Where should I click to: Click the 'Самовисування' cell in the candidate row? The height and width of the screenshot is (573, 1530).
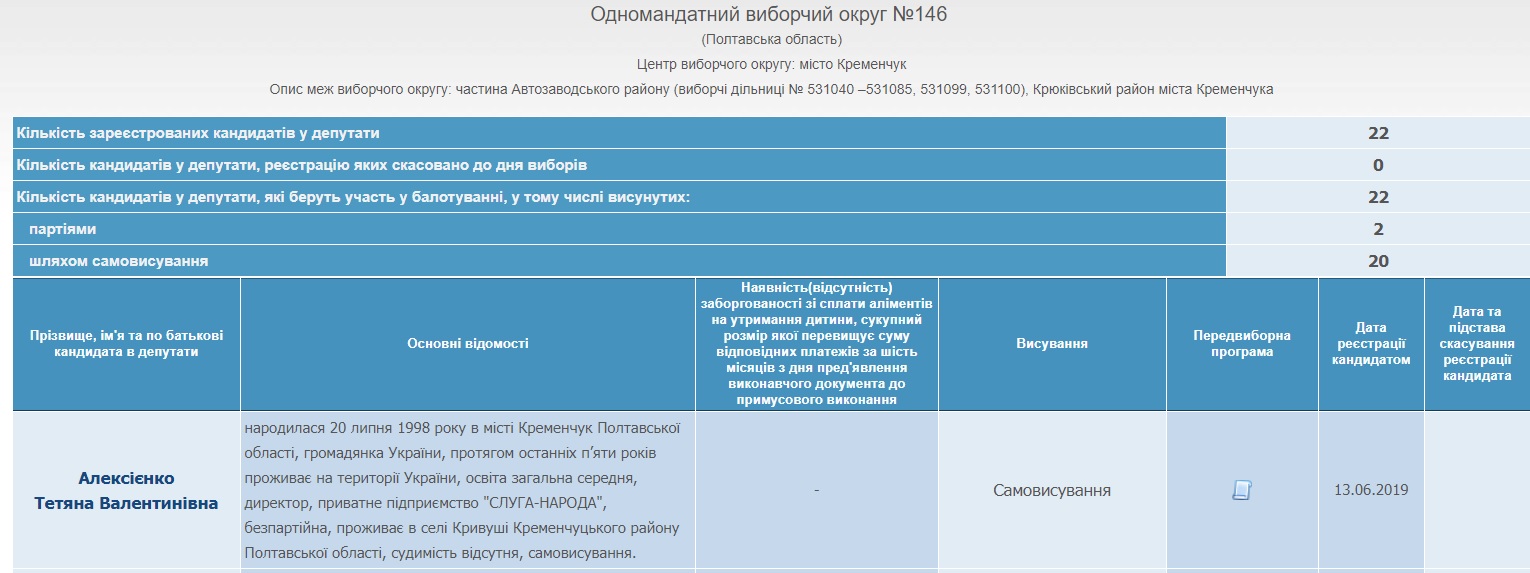pyautogui.click(x=1052, y=490)
